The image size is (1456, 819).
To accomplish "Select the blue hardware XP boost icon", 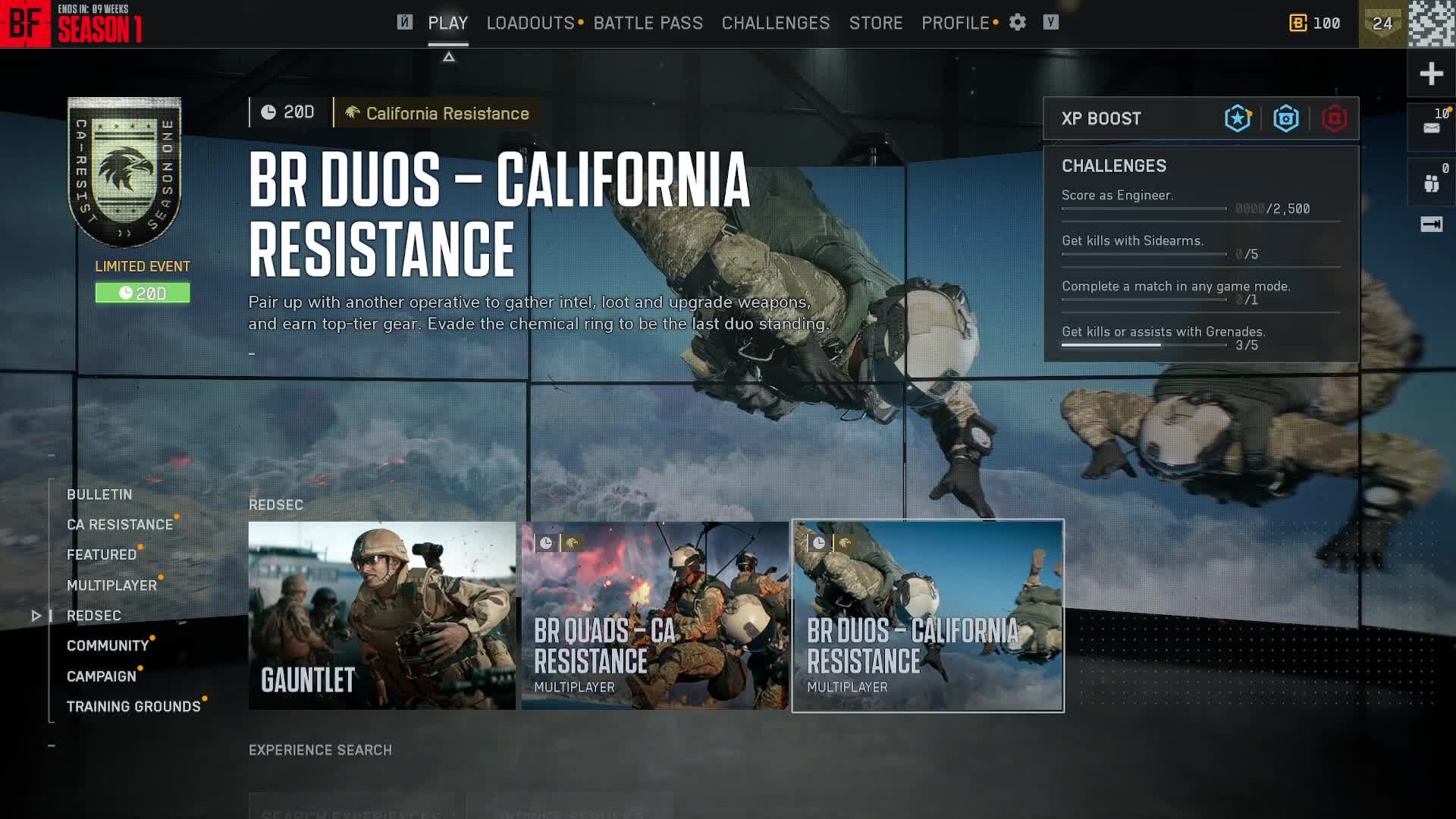I will 1285,118.
